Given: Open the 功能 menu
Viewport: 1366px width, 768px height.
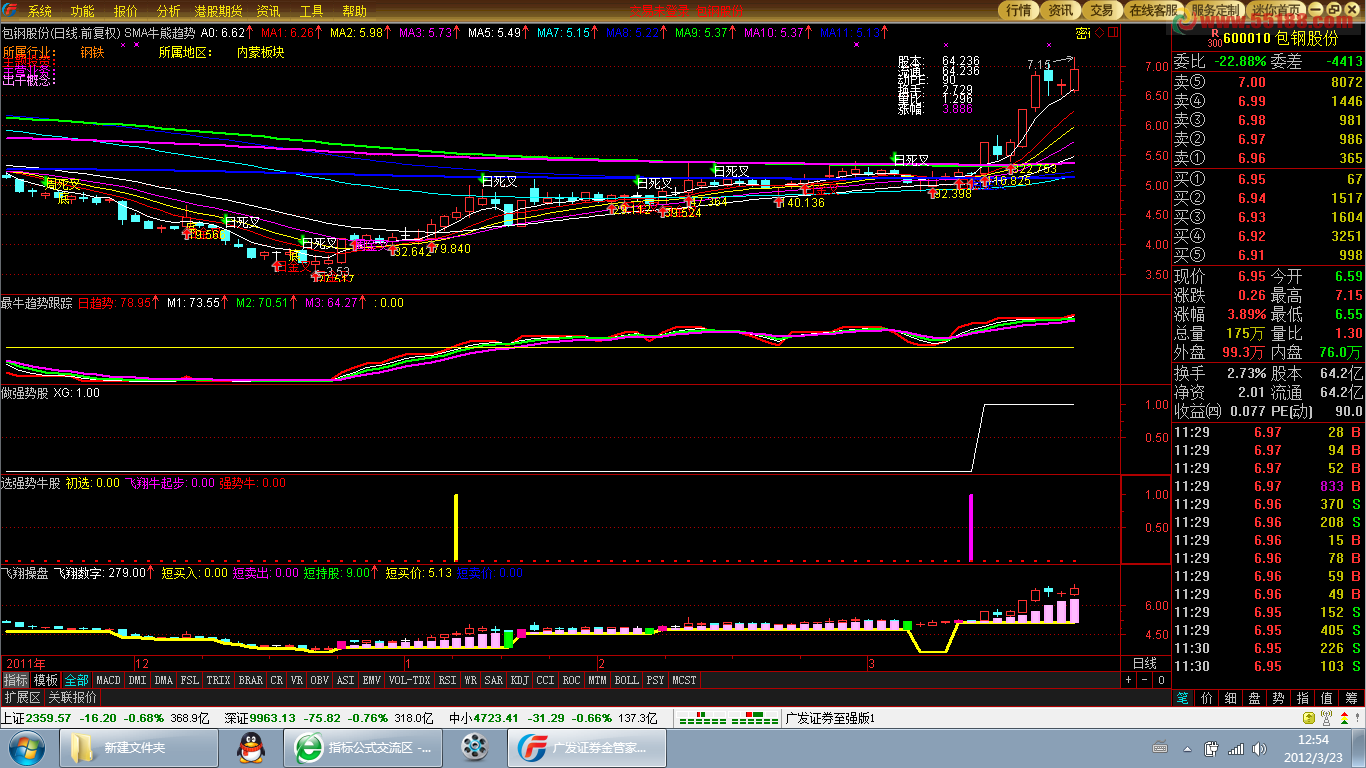Looking at the screenshot, I should coord(83,11).
